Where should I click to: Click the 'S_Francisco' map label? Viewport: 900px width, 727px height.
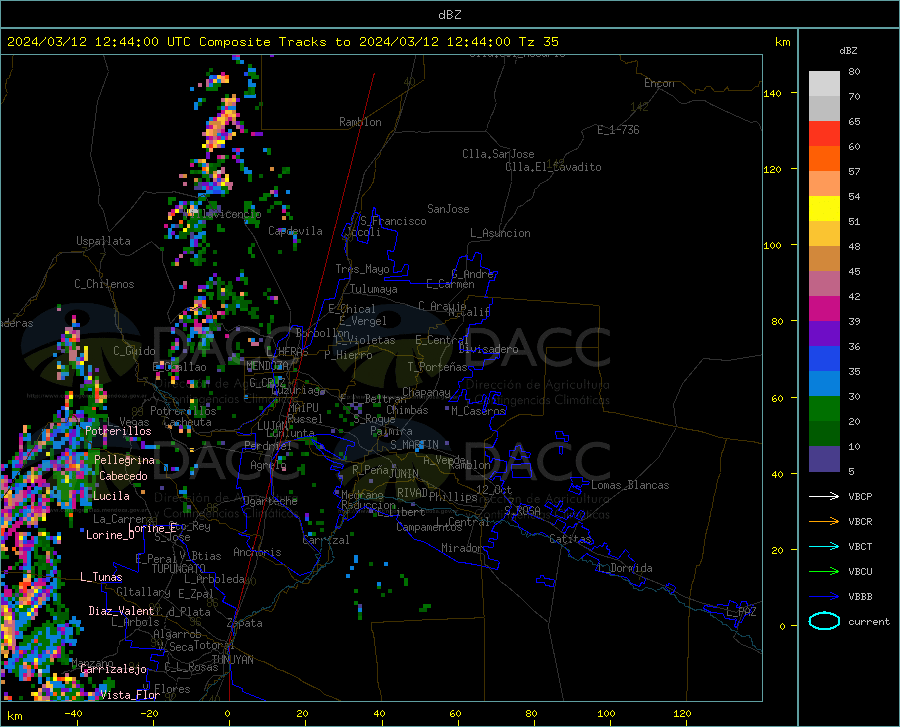point(393,221)
